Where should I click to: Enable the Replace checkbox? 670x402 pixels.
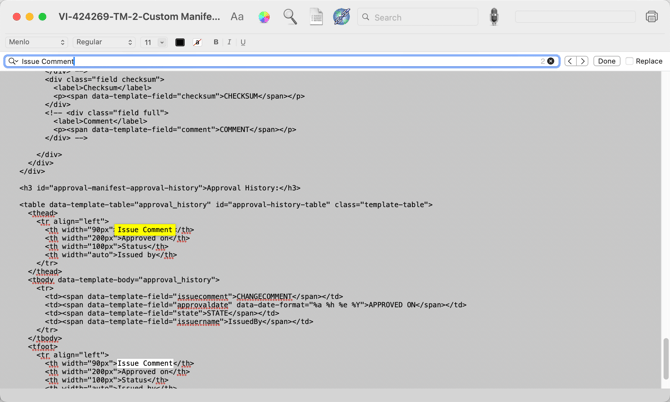(x=629, y=61)
